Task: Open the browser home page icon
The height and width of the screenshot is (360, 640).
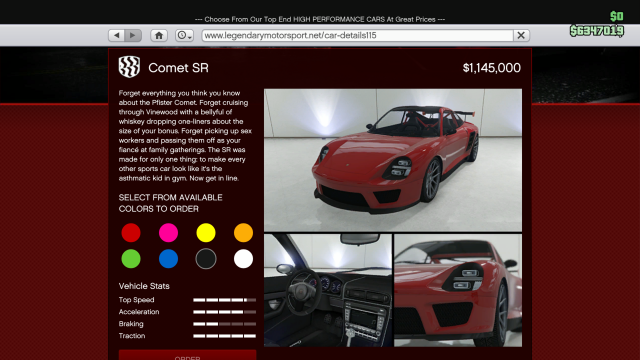Action: (159, 36)
